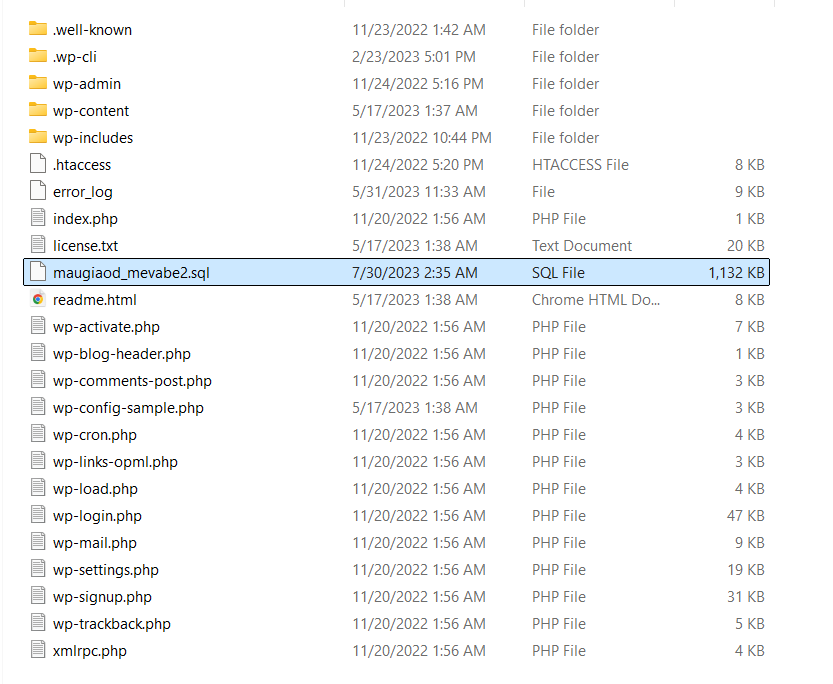Click the wp-login.php file icon
This screenshot has width=833, height=684.
click(38, 516)
